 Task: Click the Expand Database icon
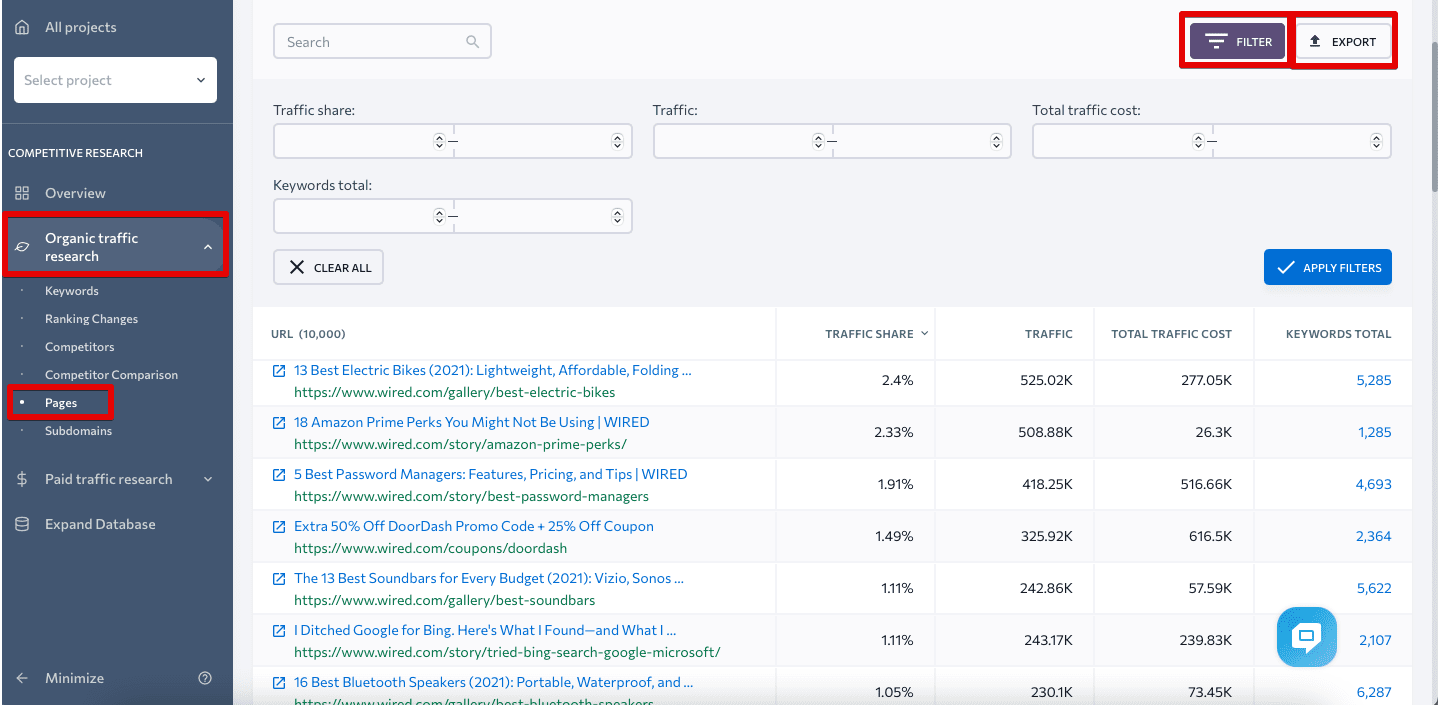click(x=22, y=524)
